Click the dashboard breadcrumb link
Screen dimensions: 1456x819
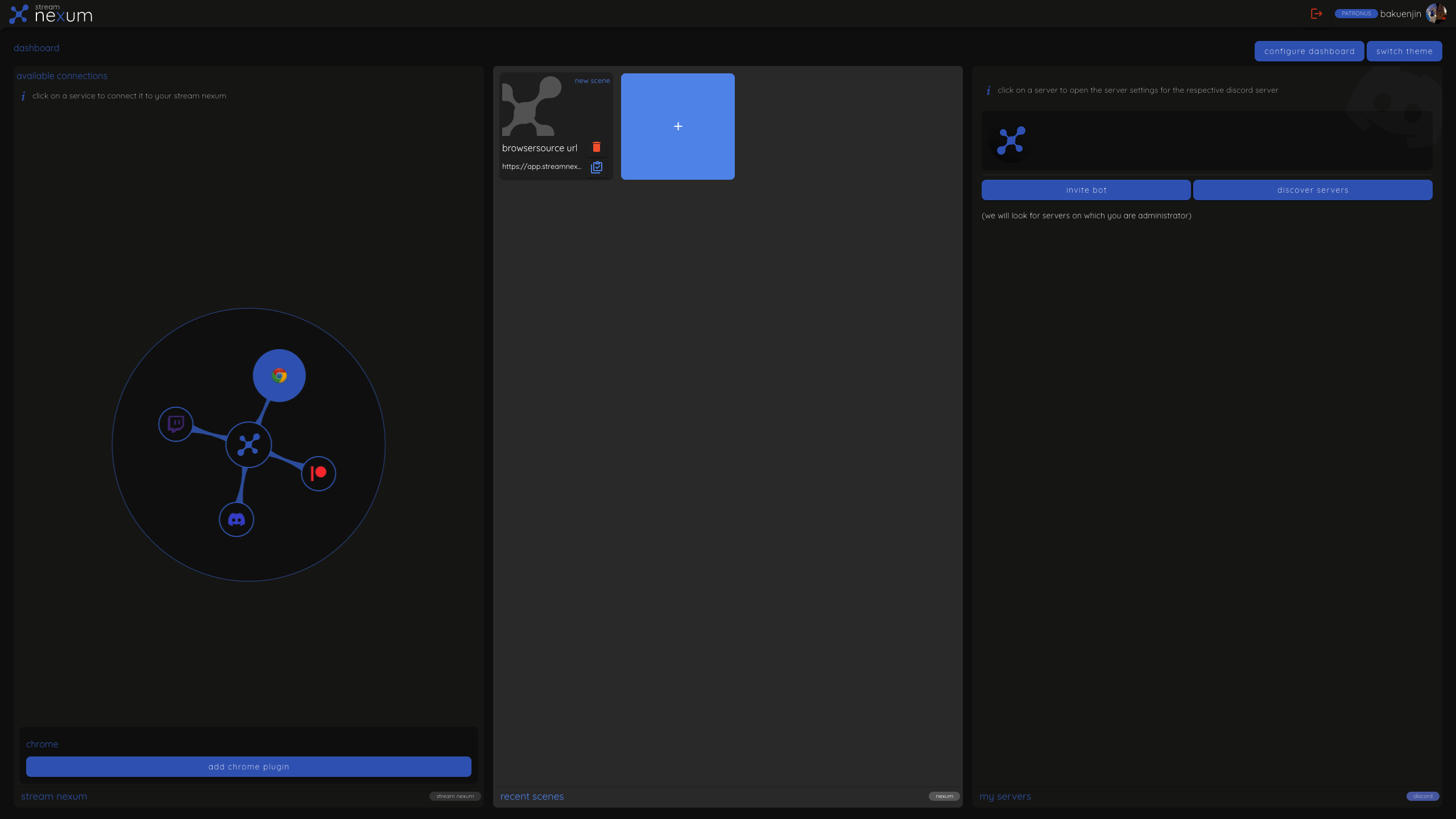point(36,48)
